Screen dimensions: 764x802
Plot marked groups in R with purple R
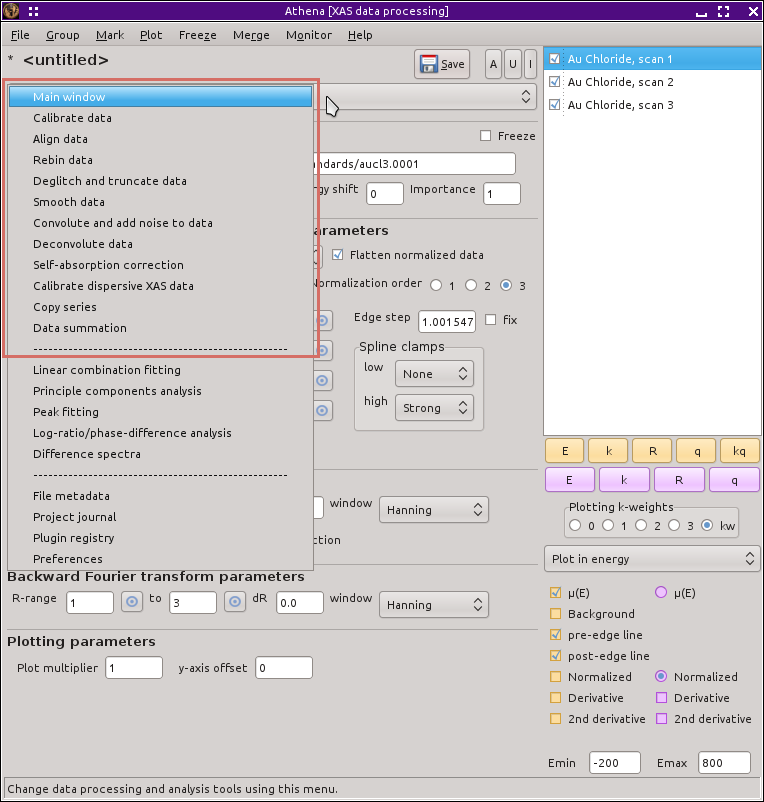pos(679,480)
